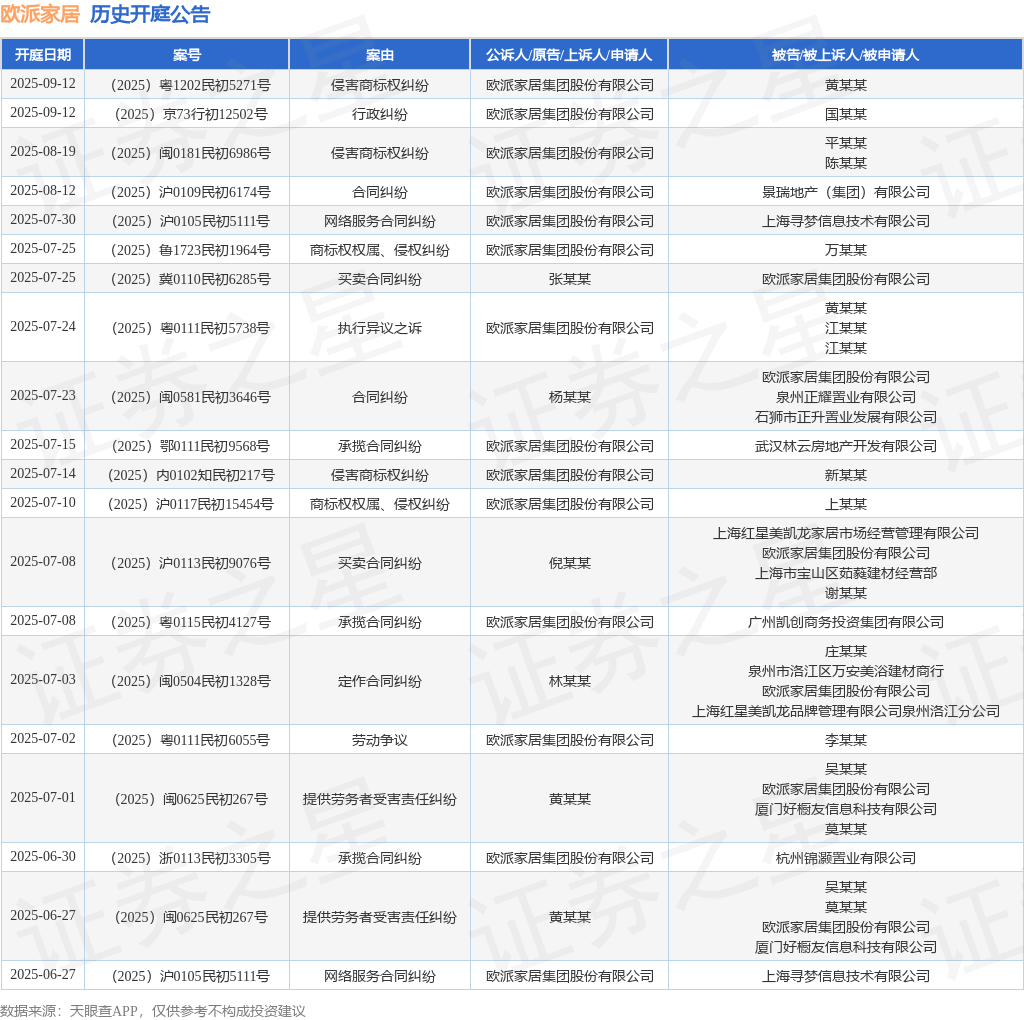
Task: Select the 案由 column header
Action: [x=379, y=55]
